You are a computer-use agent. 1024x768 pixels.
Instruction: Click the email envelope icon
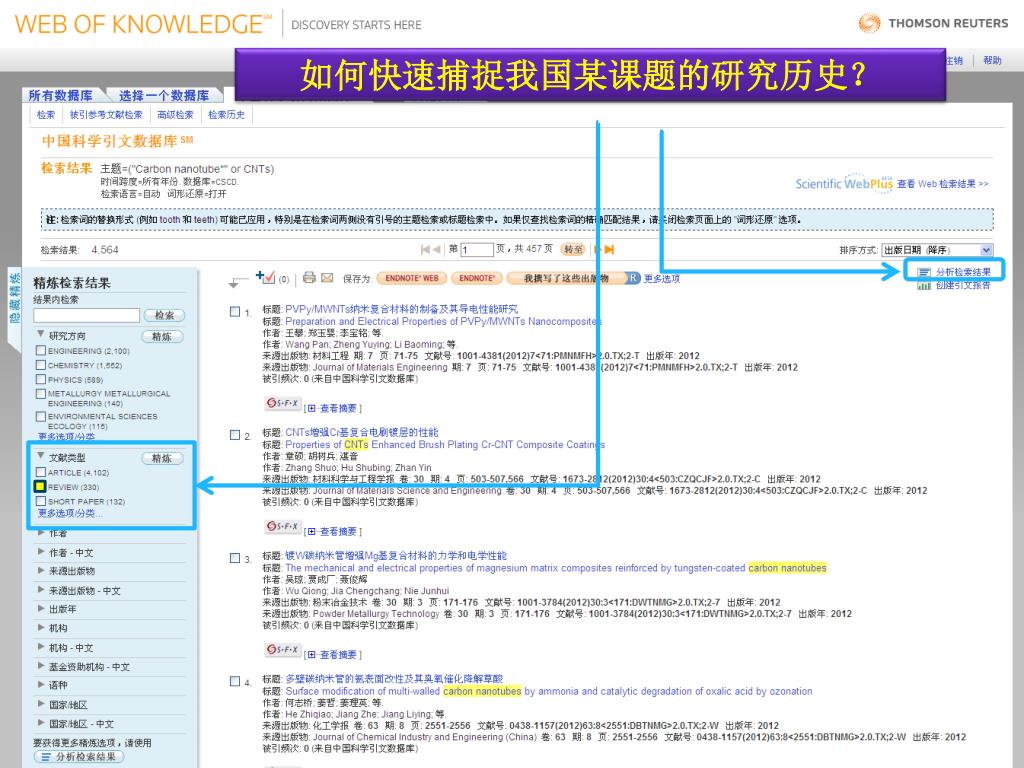click(326, 278)
